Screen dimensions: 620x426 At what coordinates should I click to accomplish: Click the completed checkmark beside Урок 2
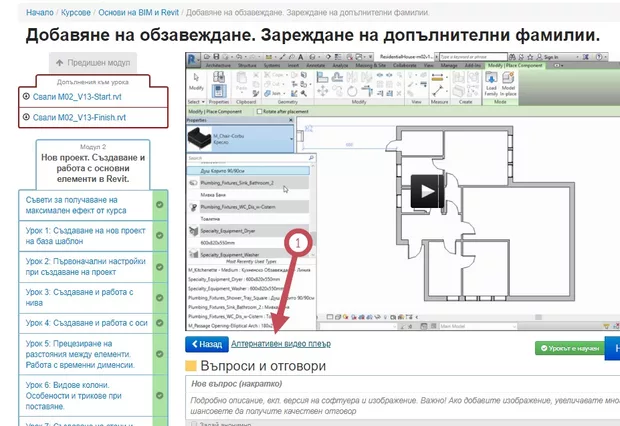click(x=160, y=267)
